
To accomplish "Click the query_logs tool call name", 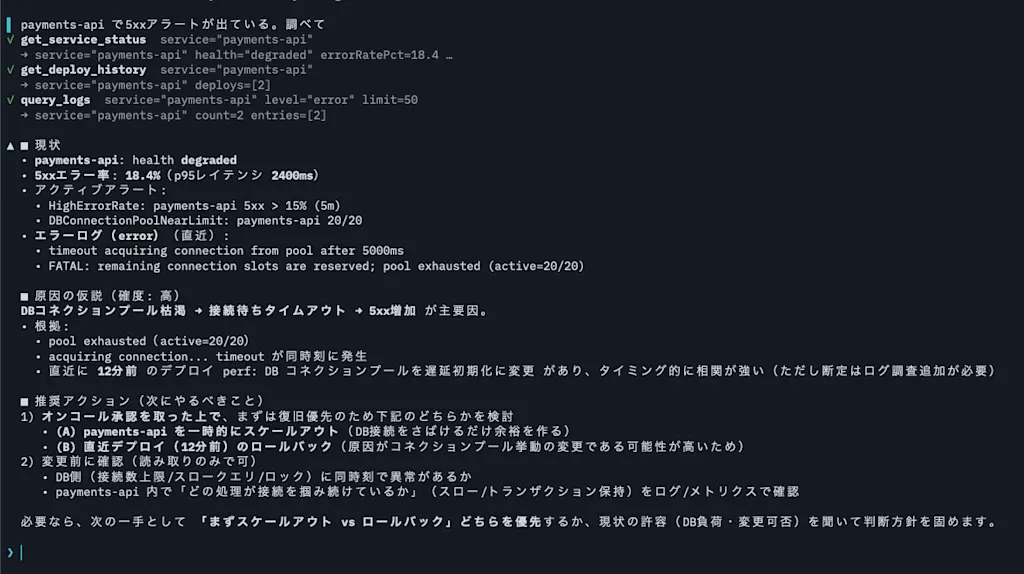I will click(56, 100).
